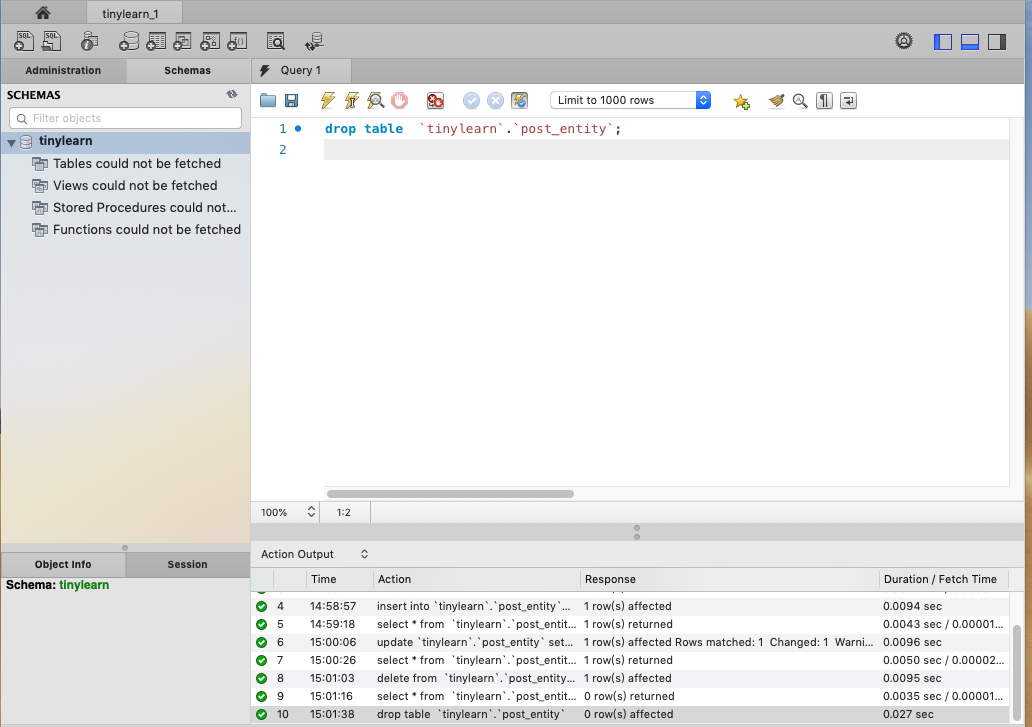This screenshot has width=1032, height=727.
Task: Open find panel with magnifier icon
Action: pos(800,101)
